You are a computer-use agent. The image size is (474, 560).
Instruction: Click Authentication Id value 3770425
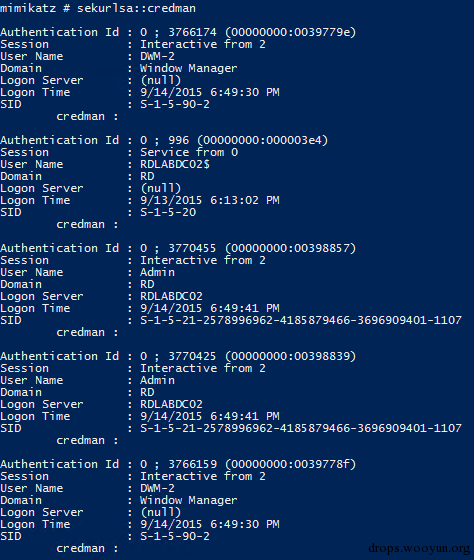pos(192,356)
